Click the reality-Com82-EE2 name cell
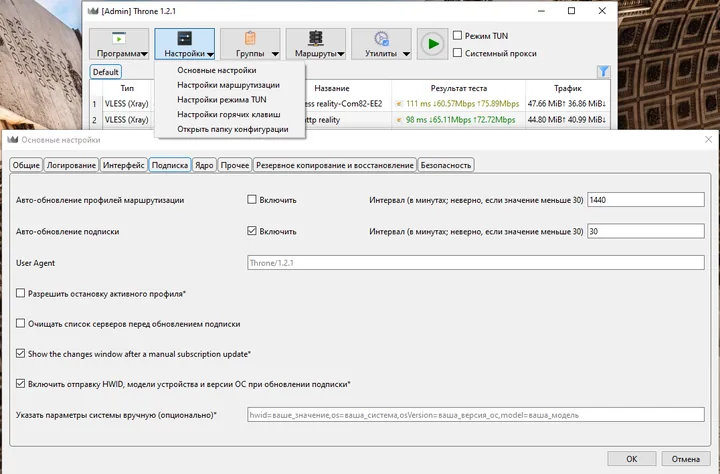This screenshot has height=474, width=720. [x=348, y=104]
